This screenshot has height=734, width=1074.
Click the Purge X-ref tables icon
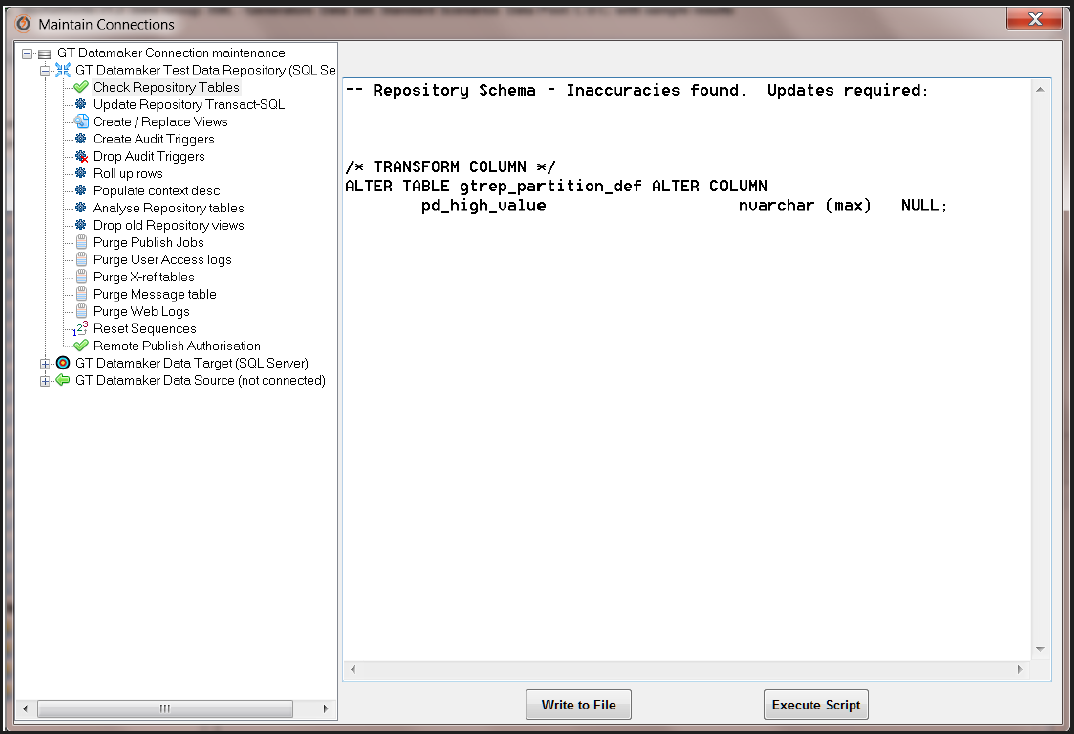click(x=81, y=277)
